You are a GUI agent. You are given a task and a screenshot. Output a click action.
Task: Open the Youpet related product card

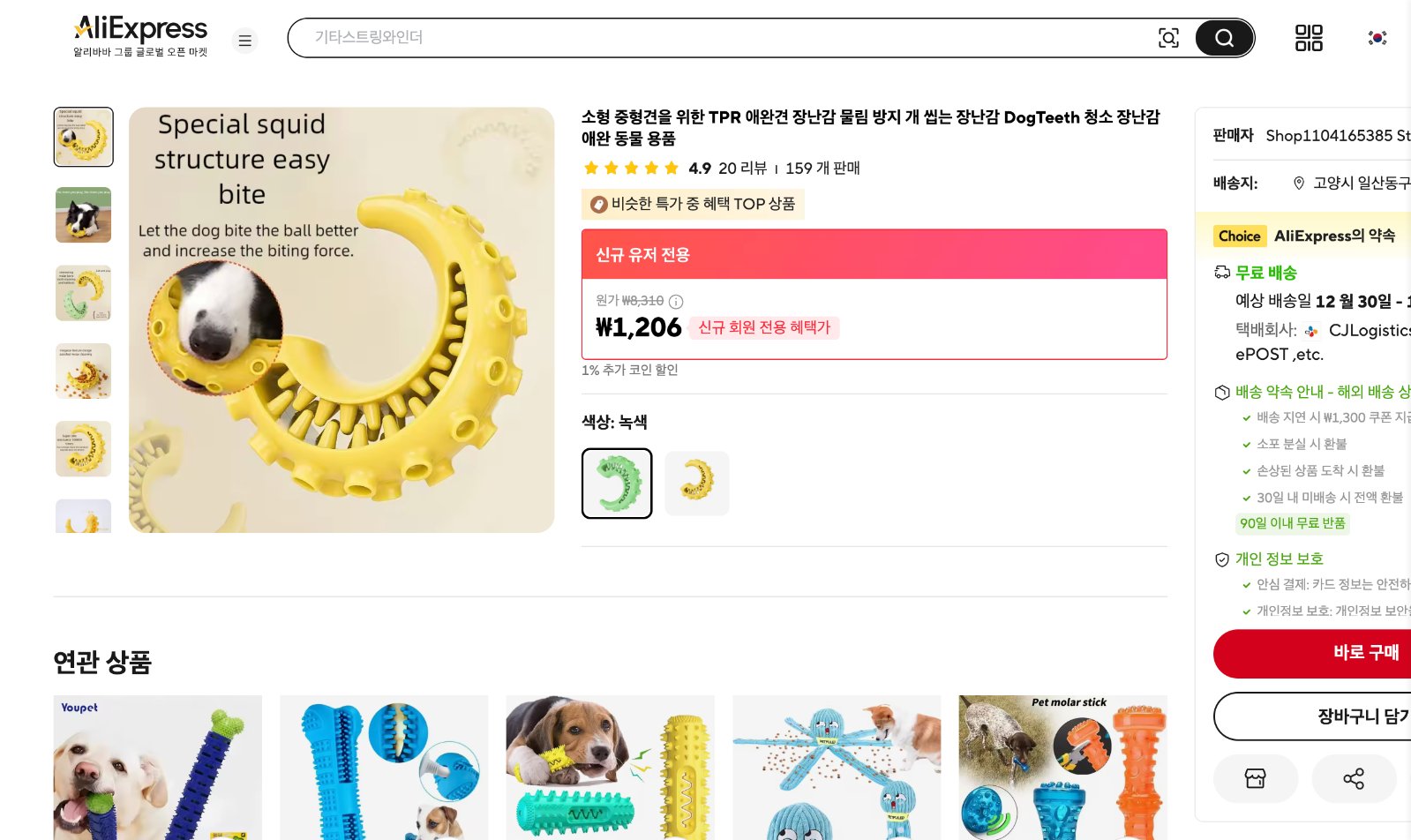(158, 767)
